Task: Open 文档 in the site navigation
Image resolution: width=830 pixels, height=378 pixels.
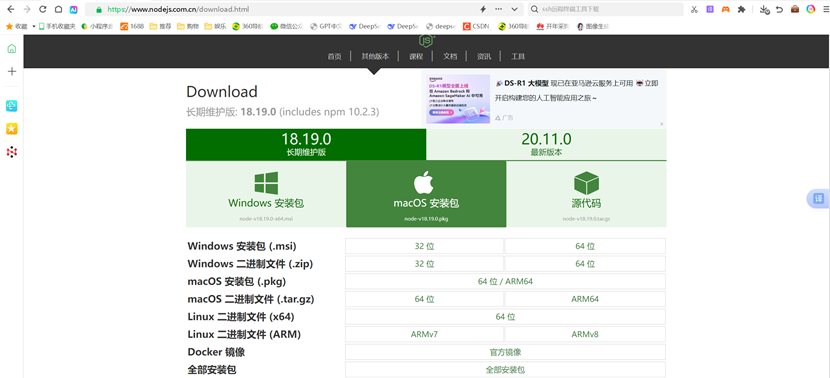Action: click(x=450, y=57)
